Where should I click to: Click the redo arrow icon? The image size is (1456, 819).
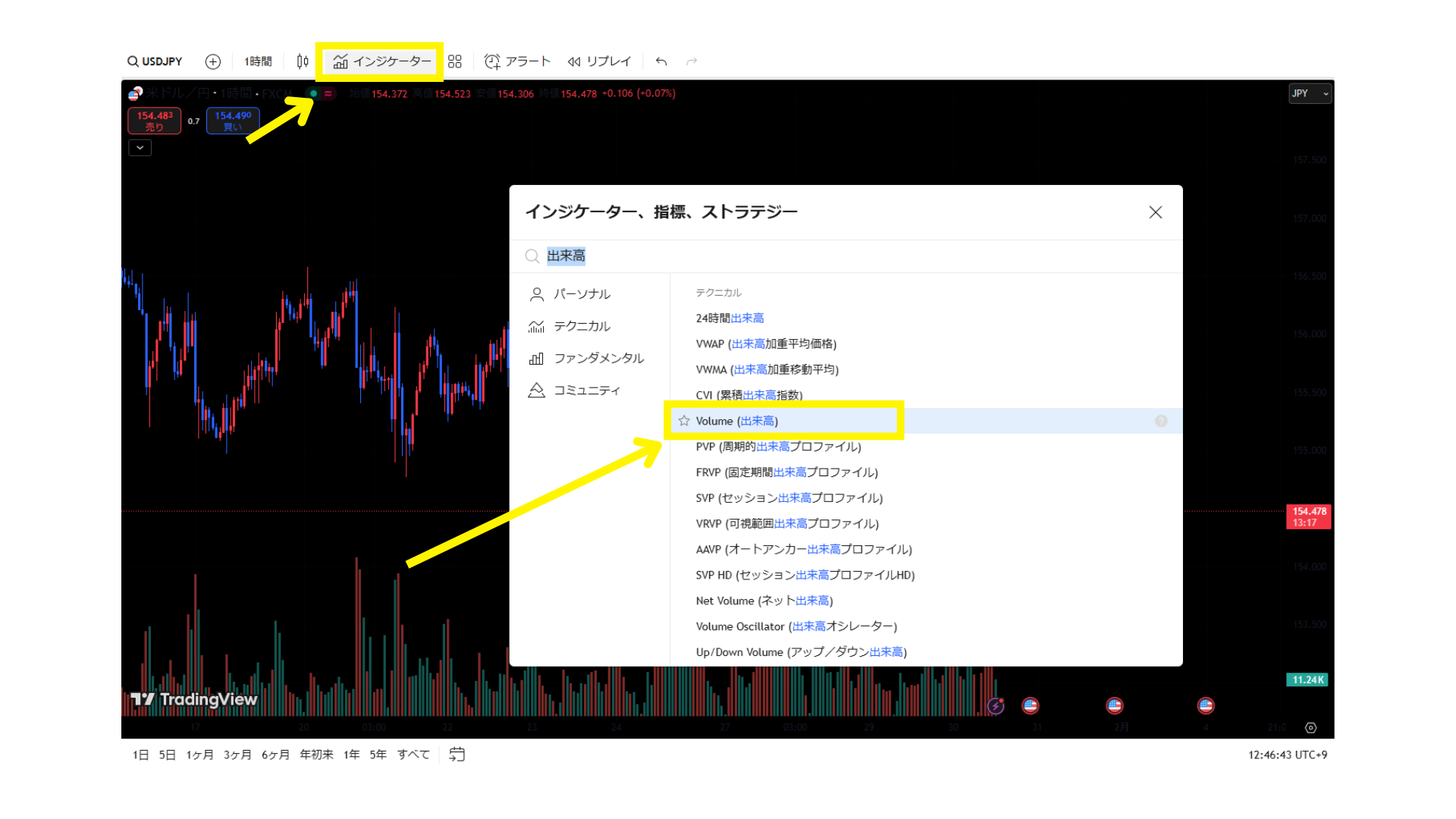pyautogui.click(x=692, y=61)
